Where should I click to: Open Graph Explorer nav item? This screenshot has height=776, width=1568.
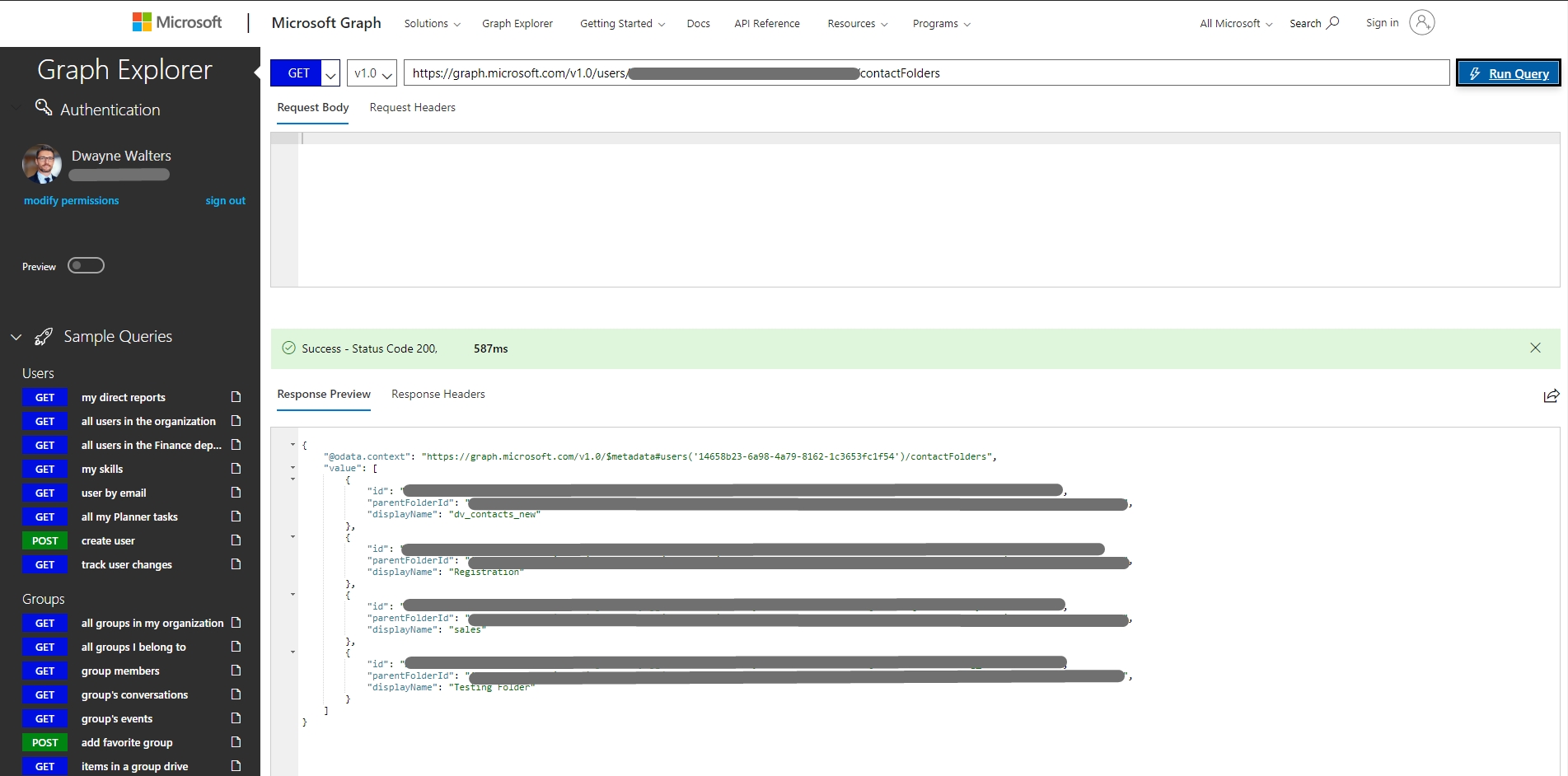(x=517, y=23)
